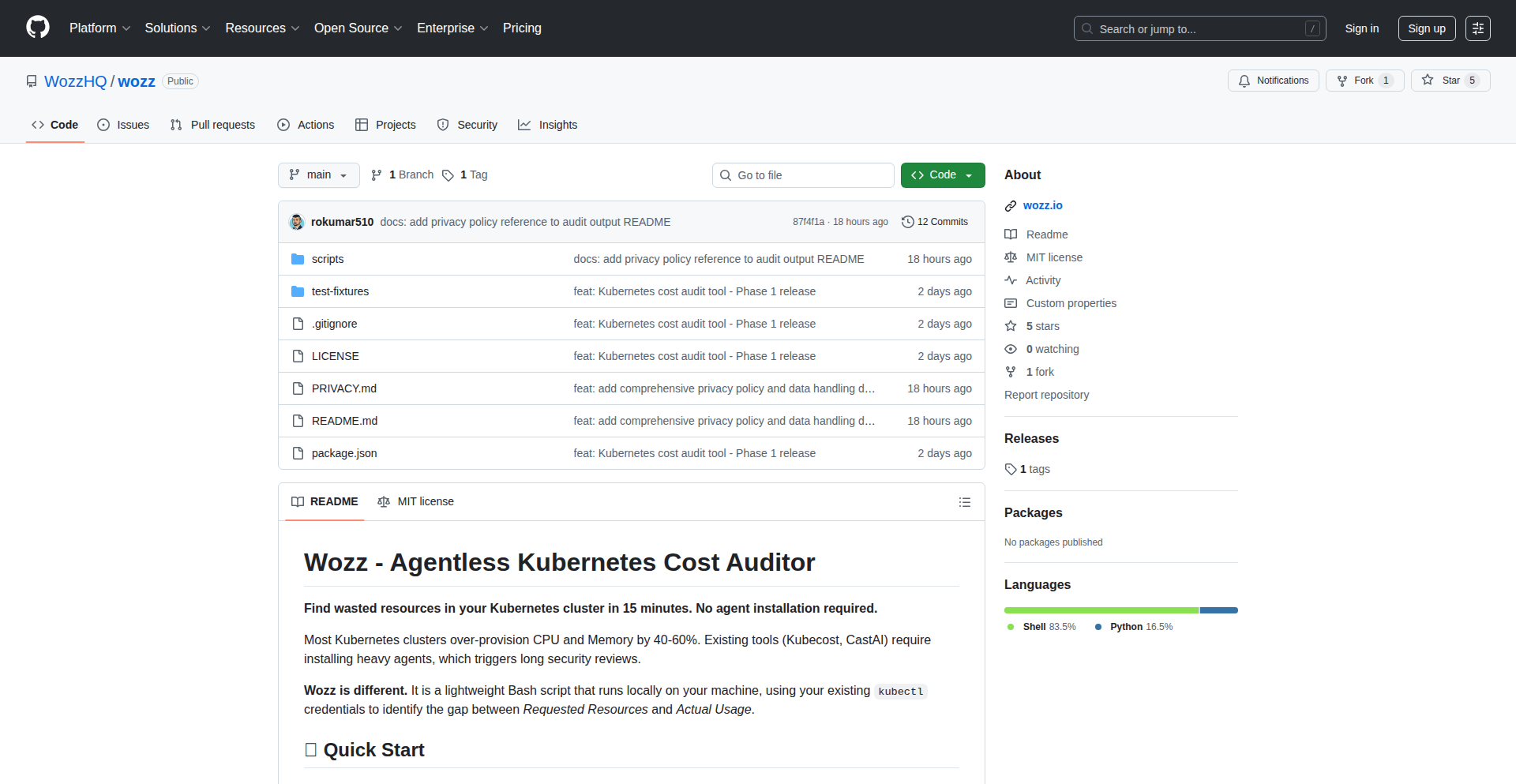Open the README outline list icon
The height and width of the screenshot is (784, 1516).
[x=964, y=502]
